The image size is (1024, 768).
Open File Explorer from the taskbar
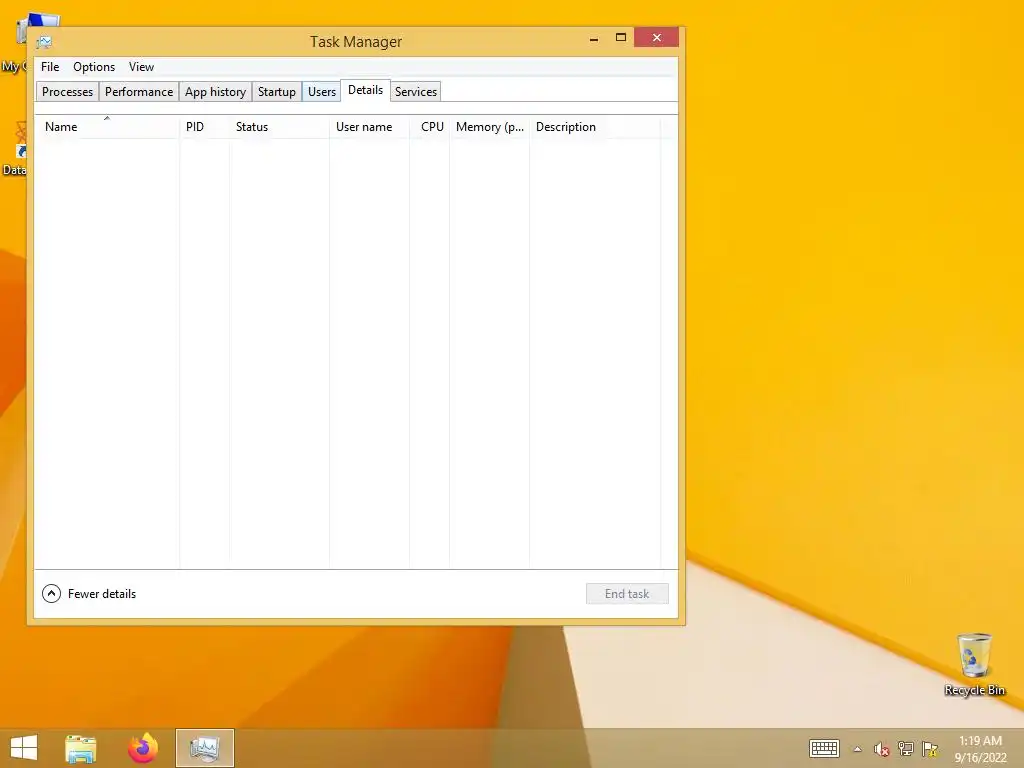(x=81, y=748)
